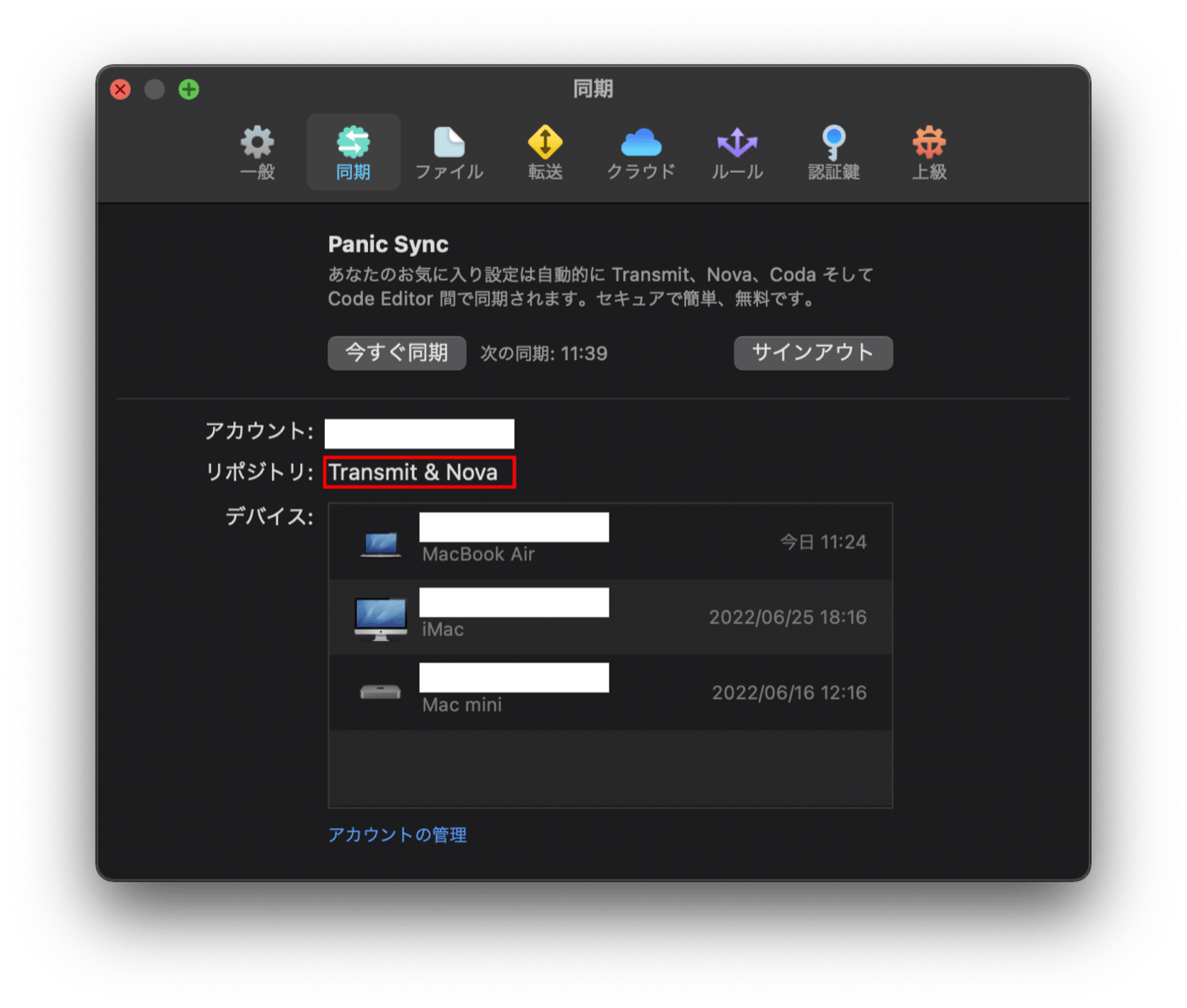Click the 2022/06/16 12:16 timestamp
The height and width of the screenshot is (1008, 1187).
pos(789,693)
